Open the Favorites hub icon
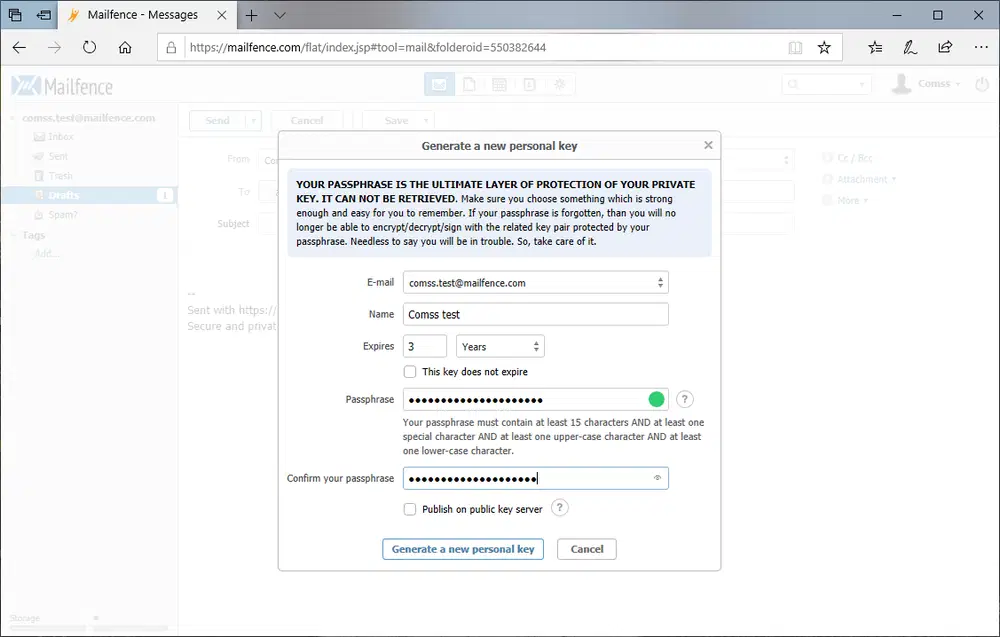Screen dimensions: 1000x637 (x=875, y=47)
